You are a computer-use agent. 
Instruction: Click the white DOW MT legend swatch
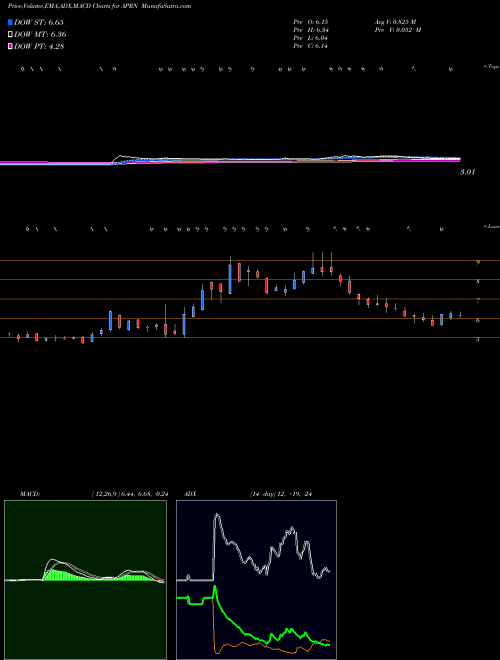coord(10,34)
